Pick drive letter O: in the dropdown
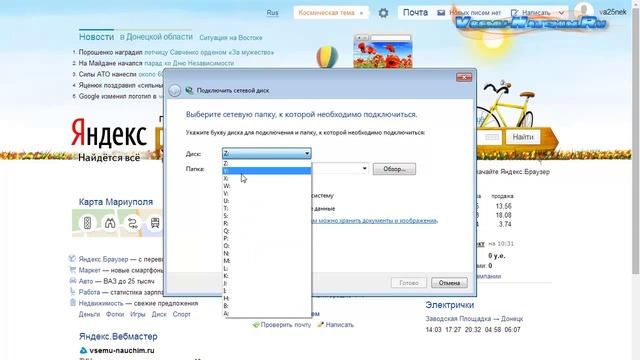640x360 pixels. (267, 246)
